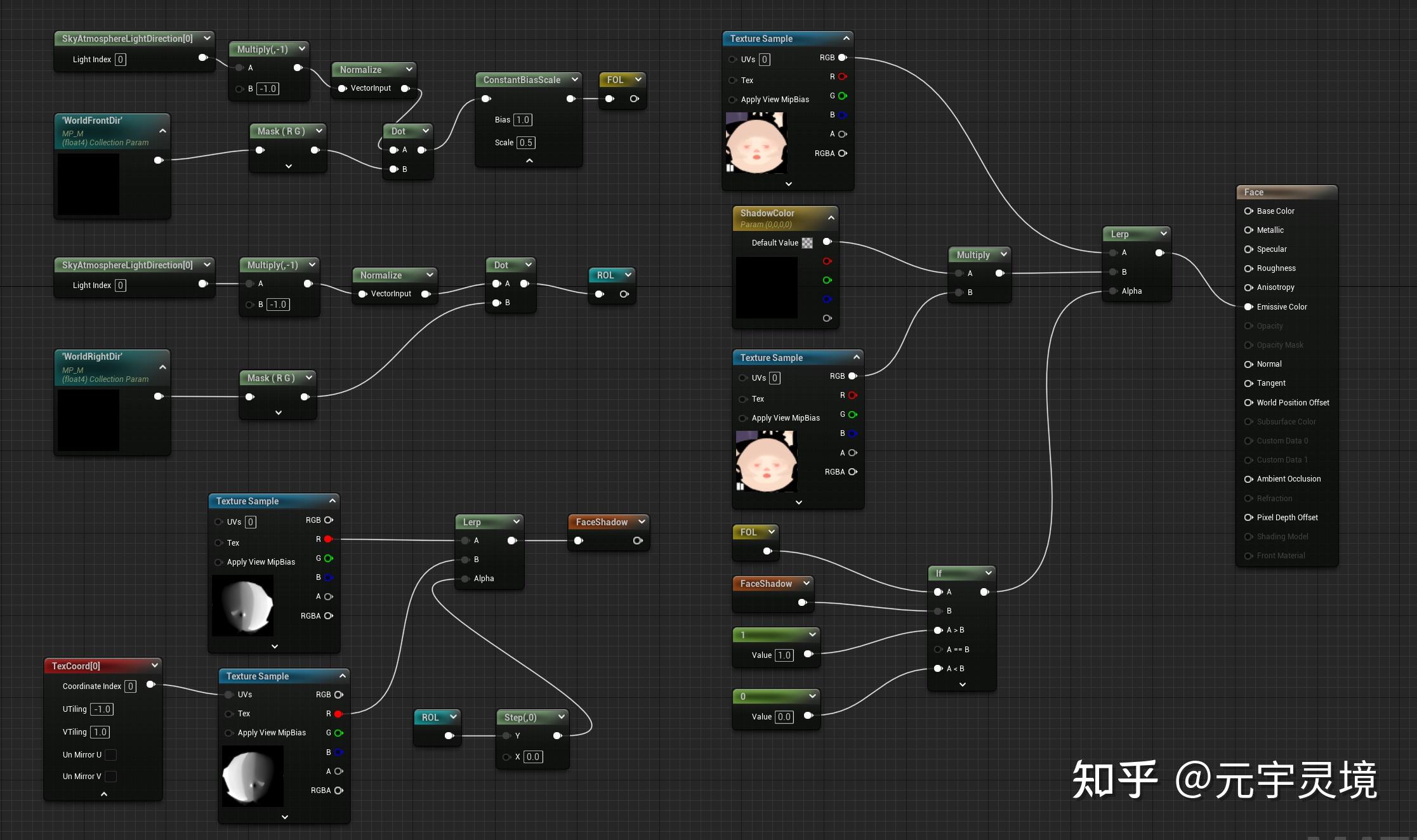1417x840 pixels.
Task: Expand the ConstantBiasScale node dropdown arrow
Action: 574,80
